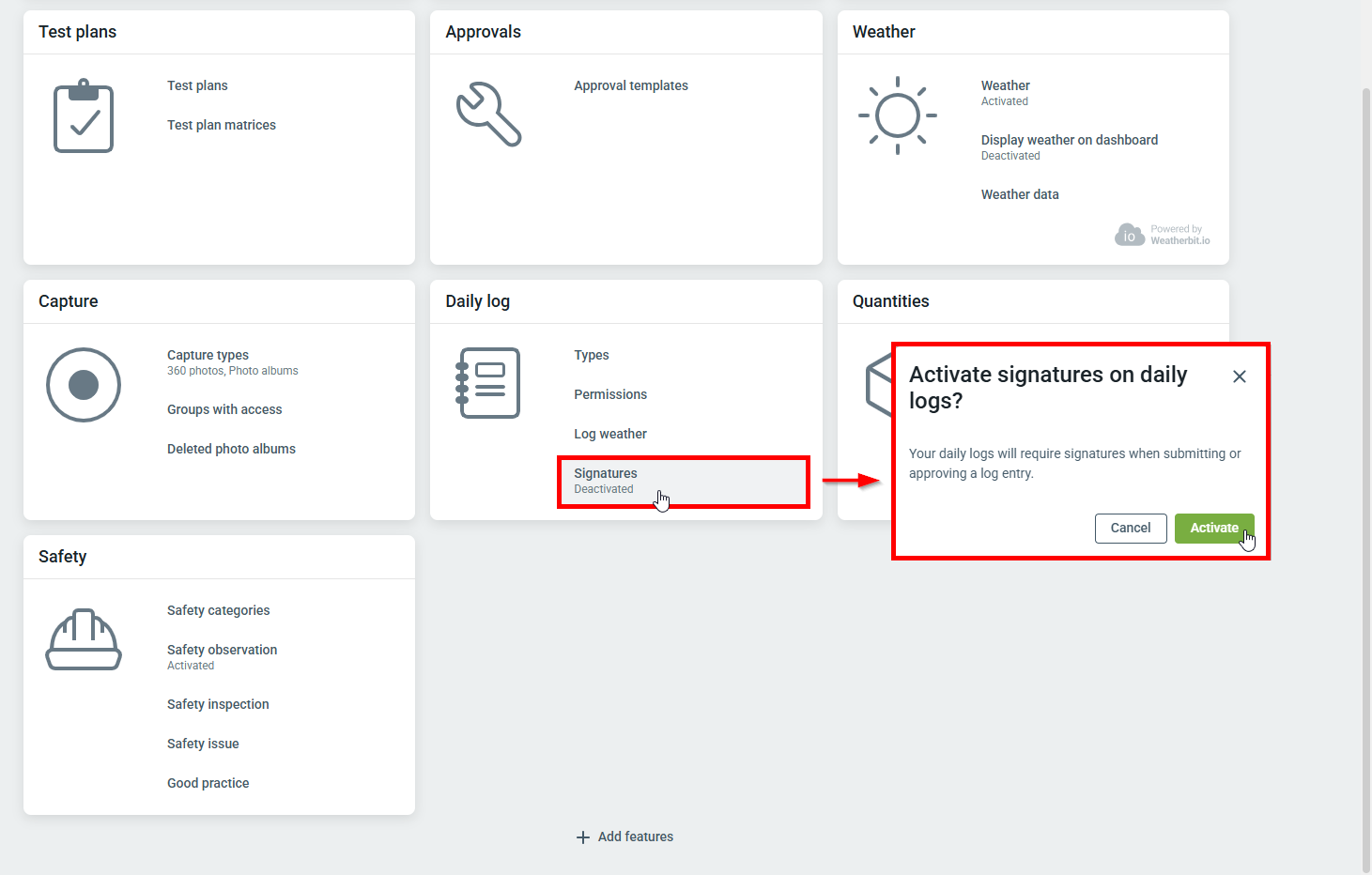Click the vertical page scrollbar
The width and height of the screenshot is (1372, 875).
pos(1365,469)
